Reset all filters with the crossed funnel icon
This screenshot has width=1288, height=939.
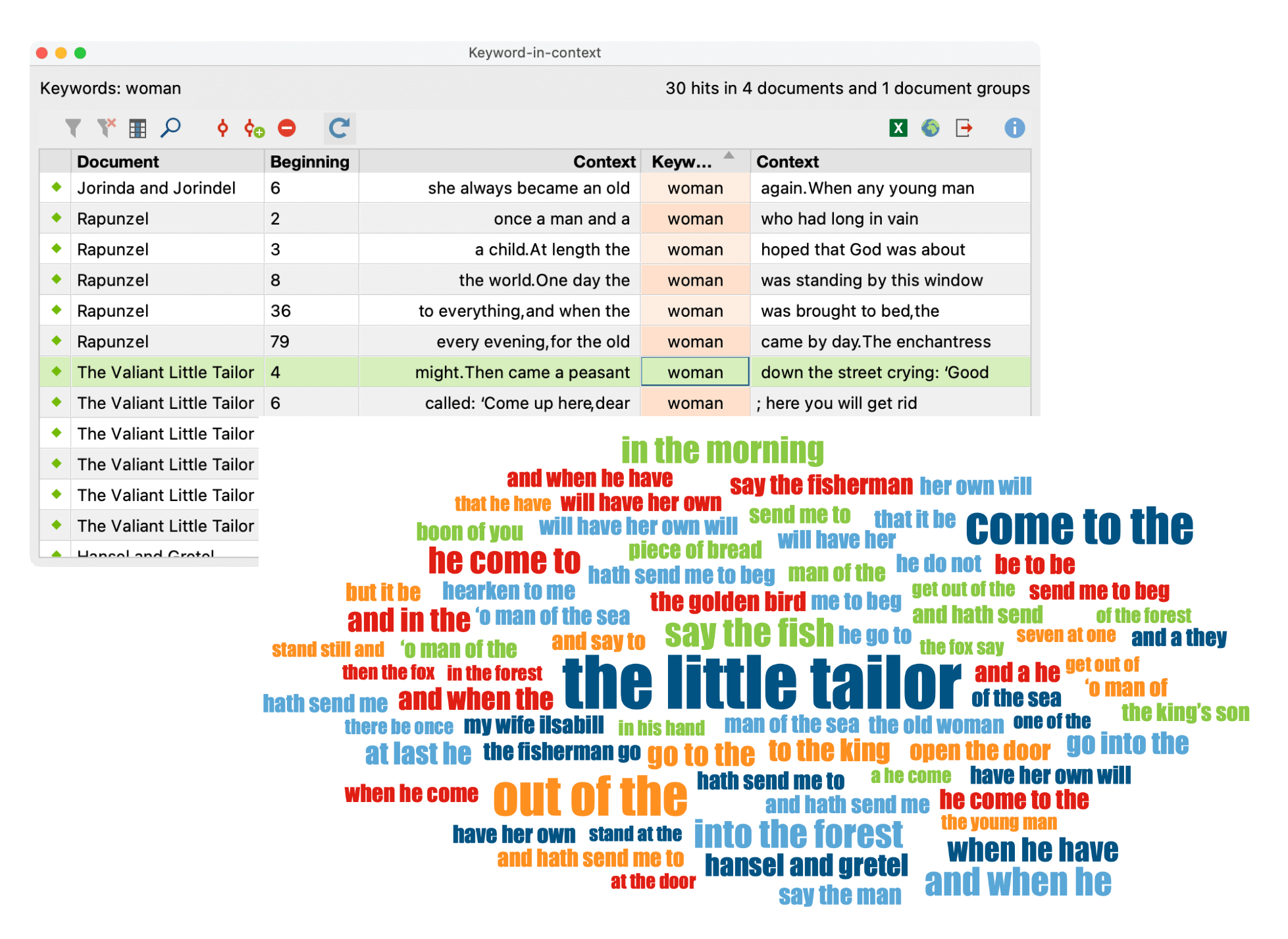tap(105, 128)
